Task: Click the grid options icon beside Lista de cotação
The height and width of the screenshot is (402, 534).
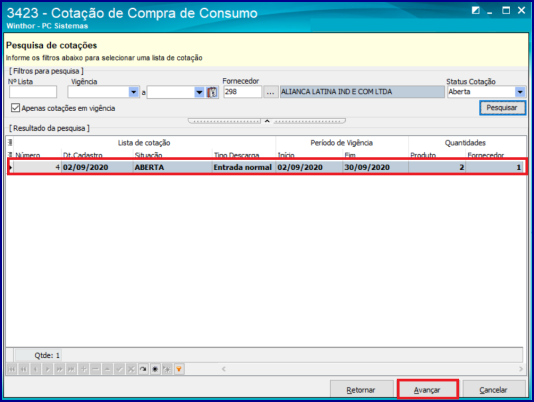Action: click(10, 142)
